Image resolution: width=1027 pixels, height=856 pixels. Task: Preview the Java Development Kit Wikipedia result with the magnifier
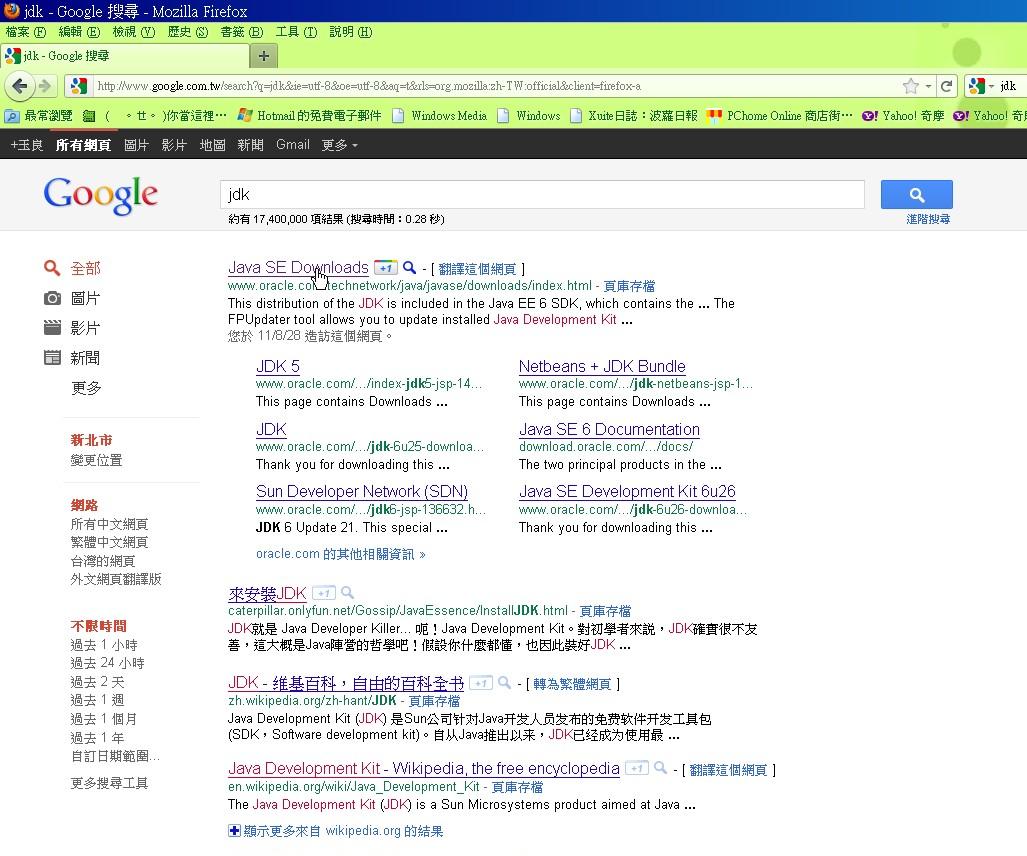660,768
